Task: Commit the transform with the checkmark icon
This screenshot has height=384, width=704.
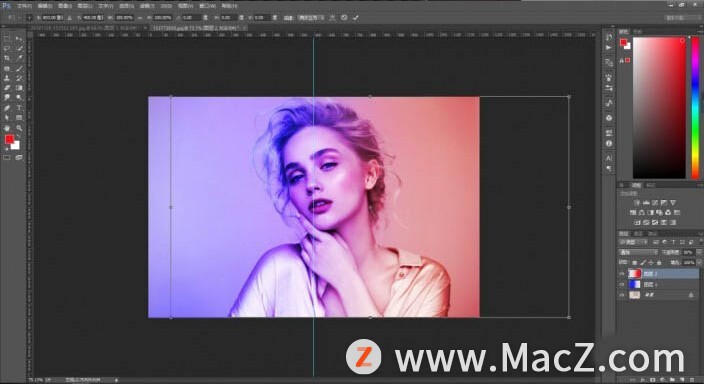Action: pos(356,18)
